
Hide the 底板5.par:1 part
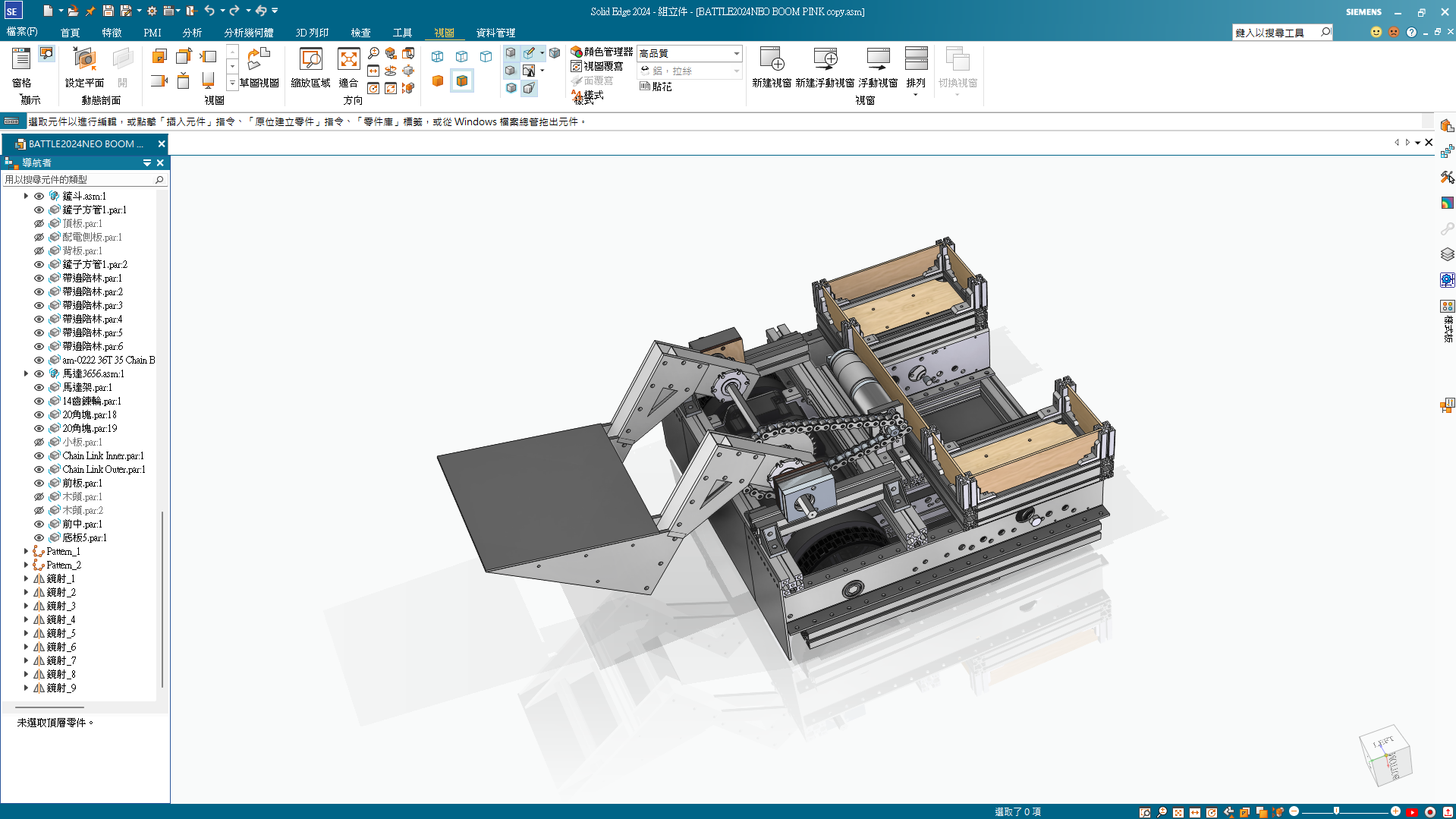click(x=39, y=538)
